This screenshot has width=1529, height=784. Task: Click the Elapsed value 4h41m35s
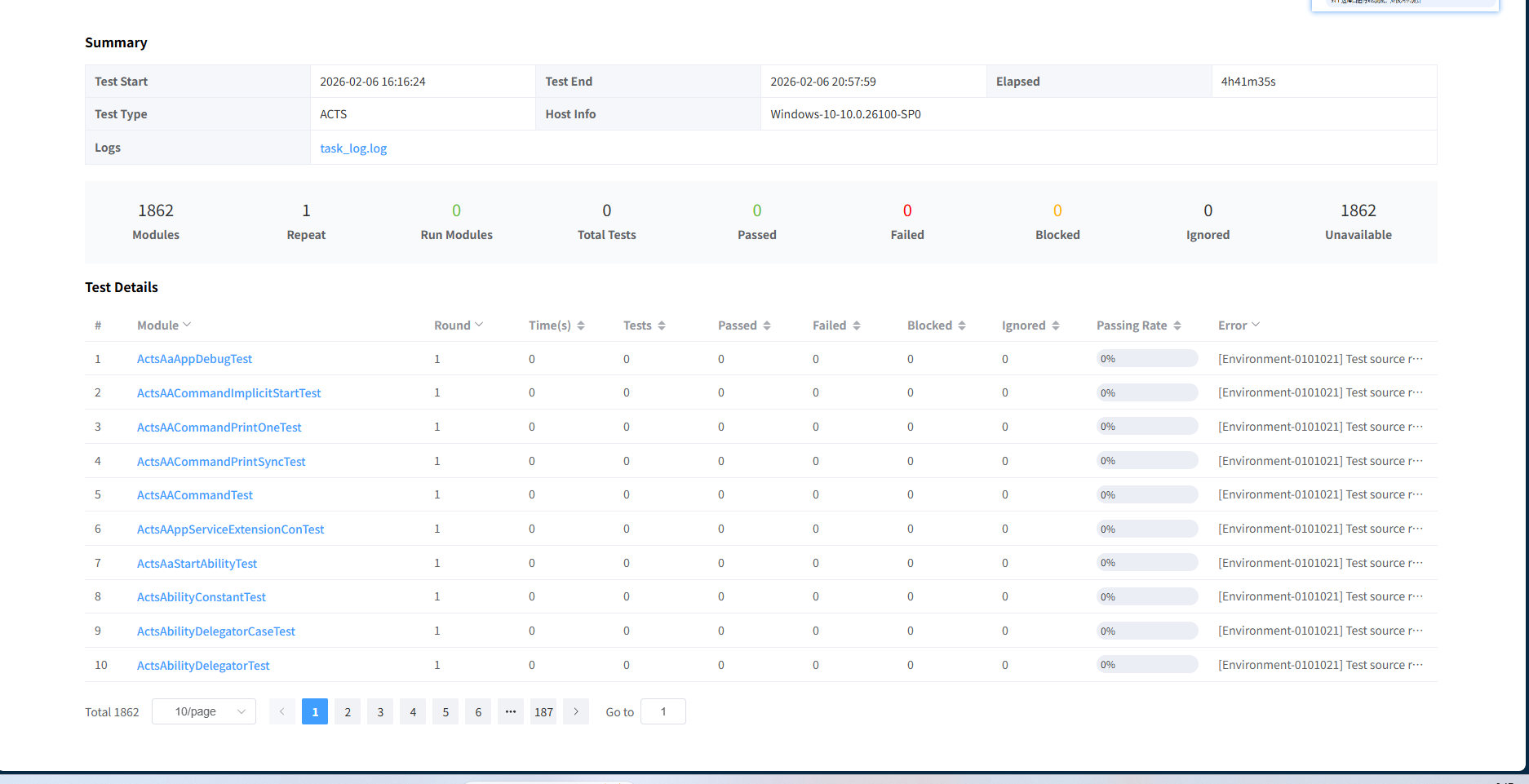click(1248, 82)
